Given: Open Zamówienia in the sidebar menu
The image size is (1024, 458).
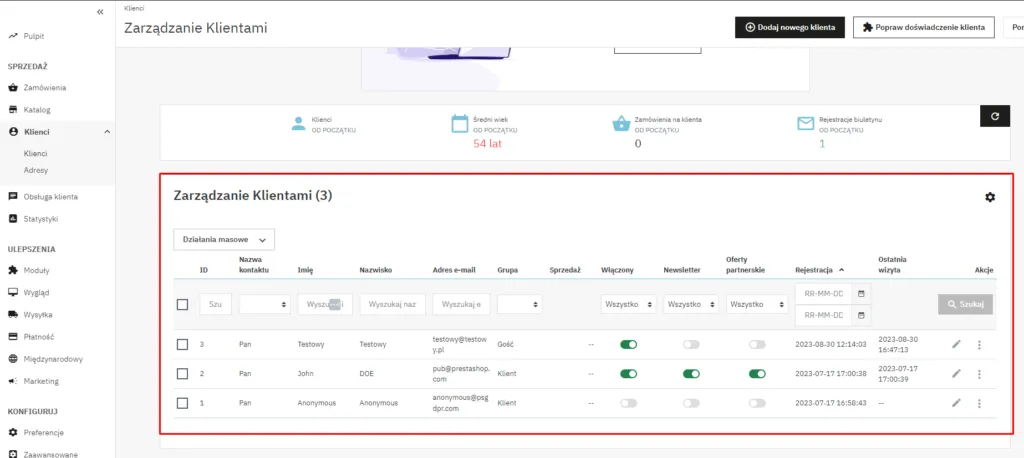Looking at the screenshot, I should point(45,88).
